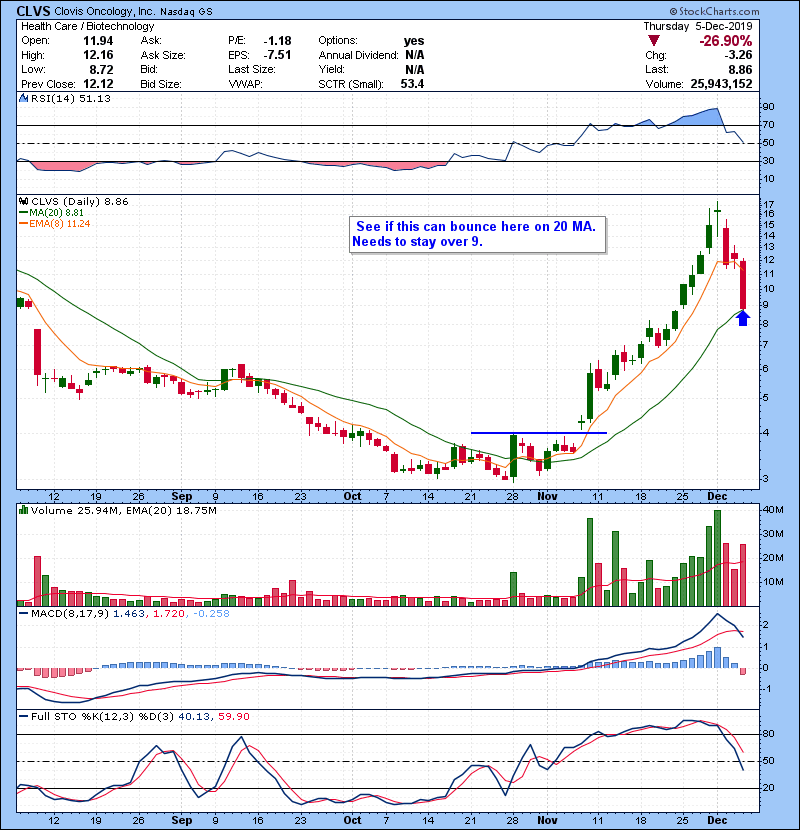
Task: Select the Low price value 8.72
Action: [x=101, y=69]
